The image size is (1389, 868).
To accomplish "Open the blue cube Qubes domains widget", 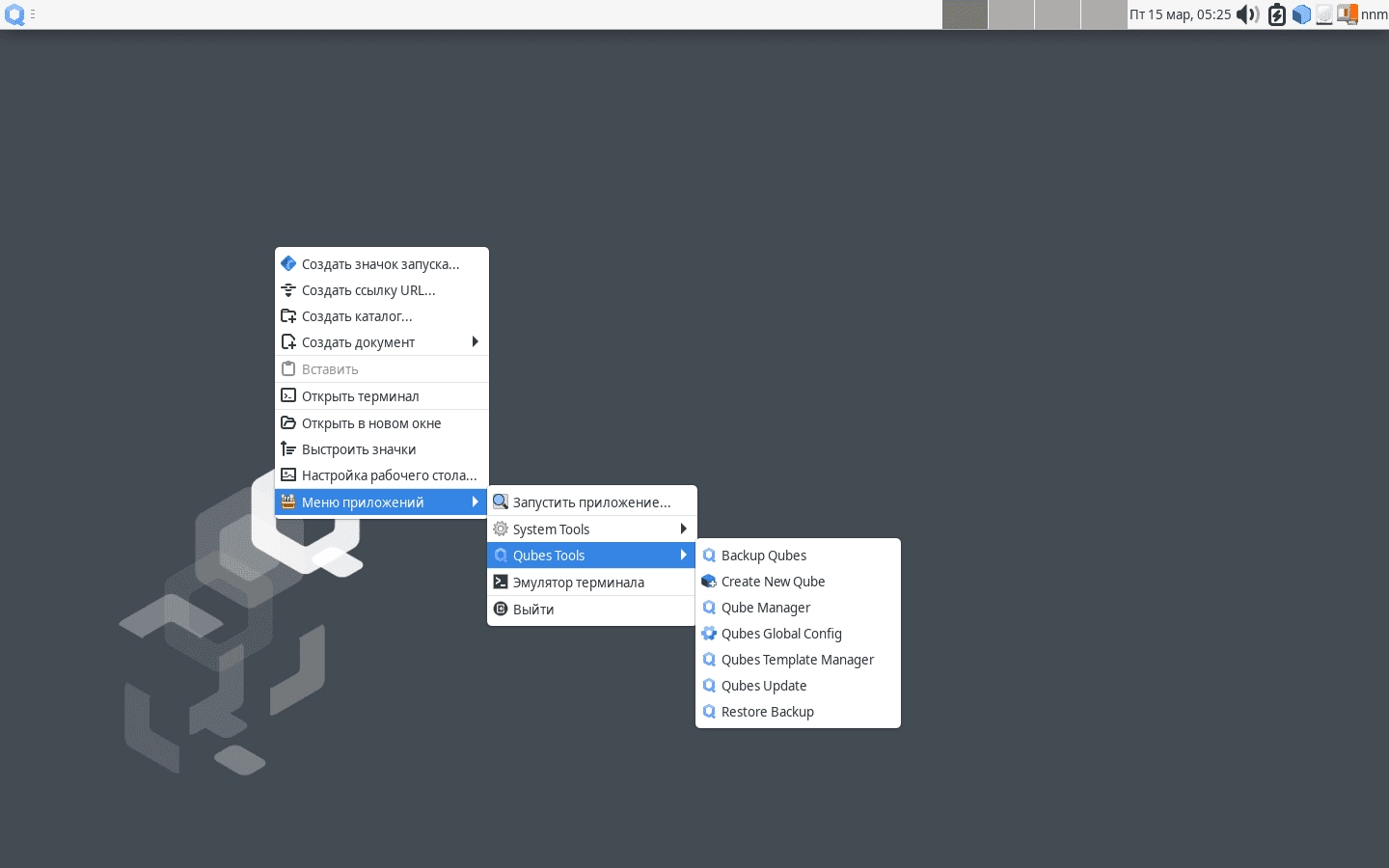I will click(1301, 14).
